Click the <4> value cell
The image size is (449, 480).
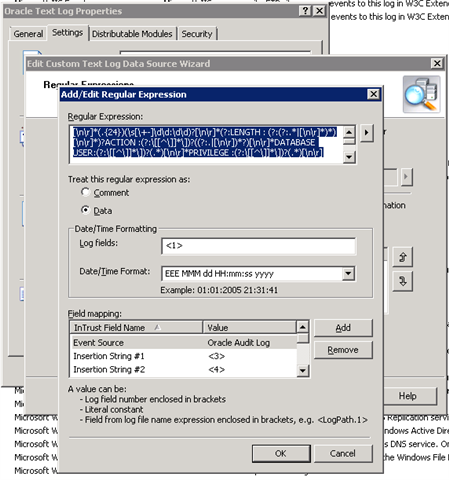(x=217, y=370)
